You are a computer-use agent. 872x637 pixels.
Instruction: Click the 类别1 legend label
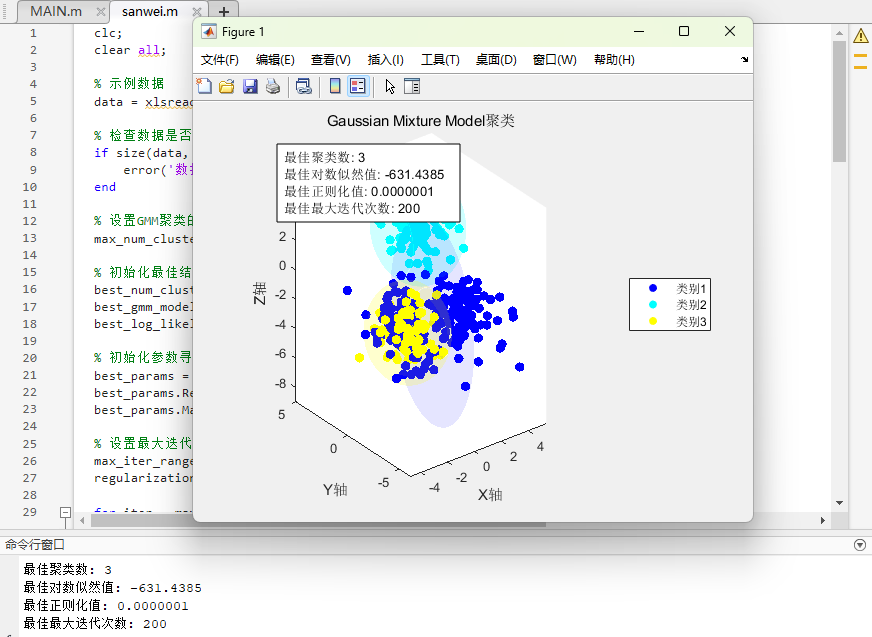[x=691, y=289]
